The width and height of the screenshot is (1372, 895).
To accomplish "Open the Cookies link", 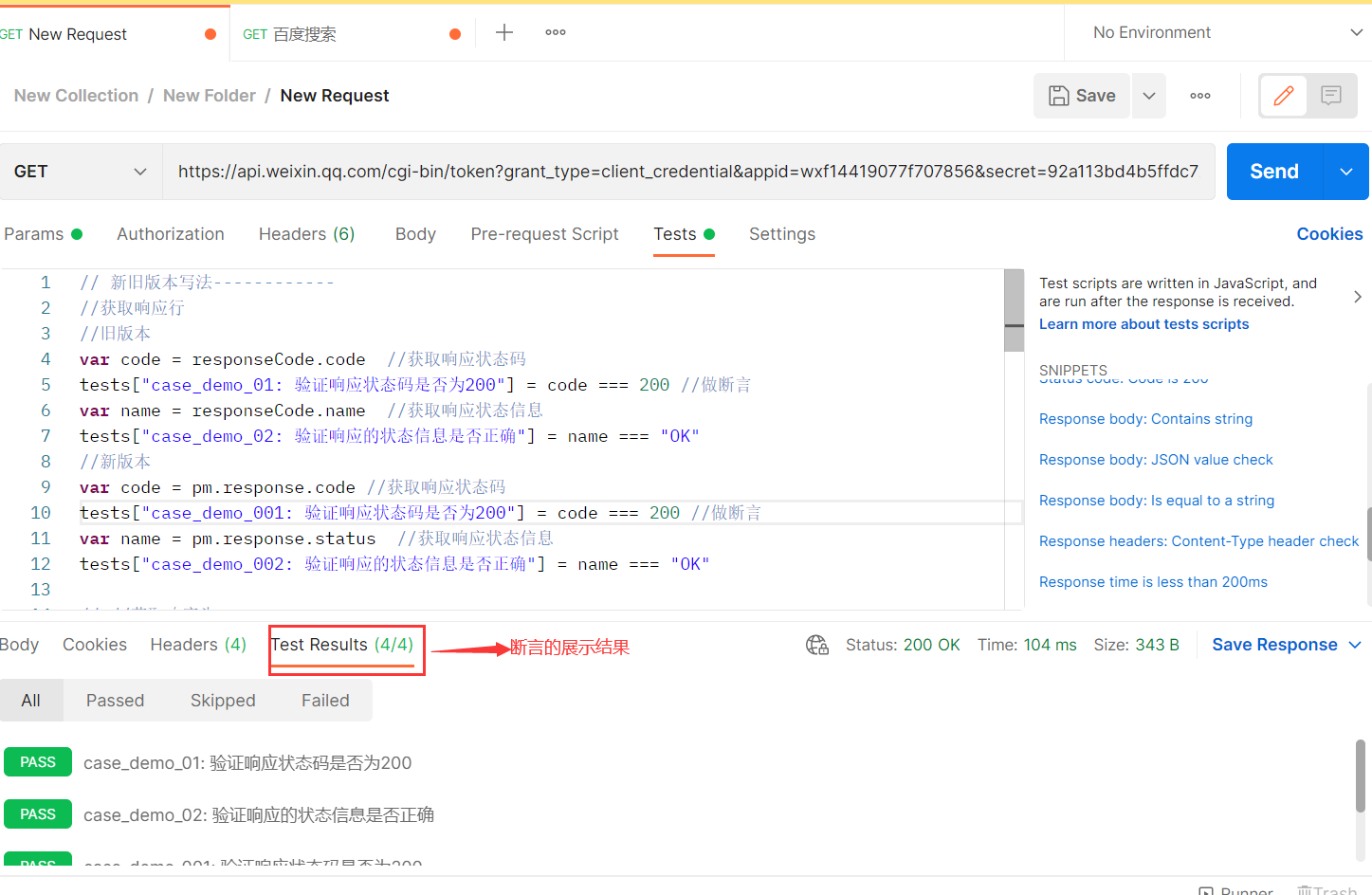I will [1329, 234].
